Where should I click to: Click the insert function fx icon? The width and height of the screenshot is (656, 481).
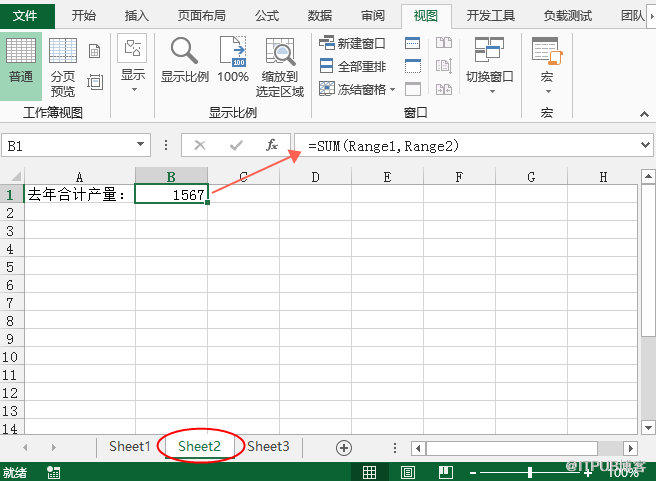point(271,145)
